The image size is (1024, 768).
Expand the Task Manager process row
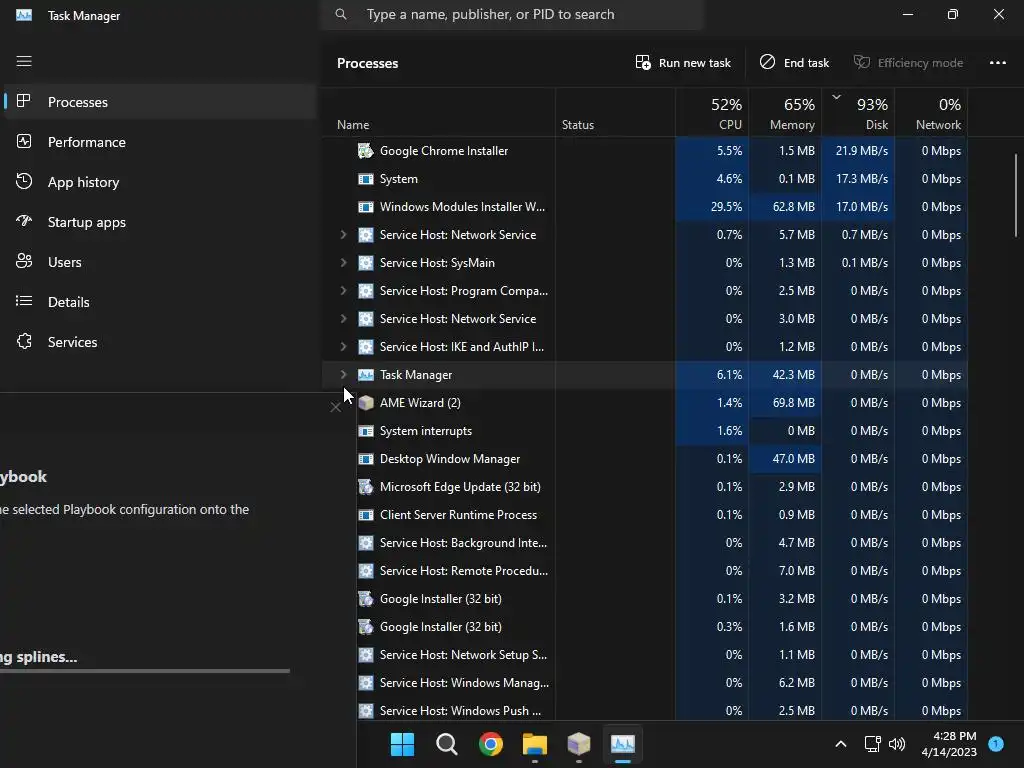click(344, 375)
